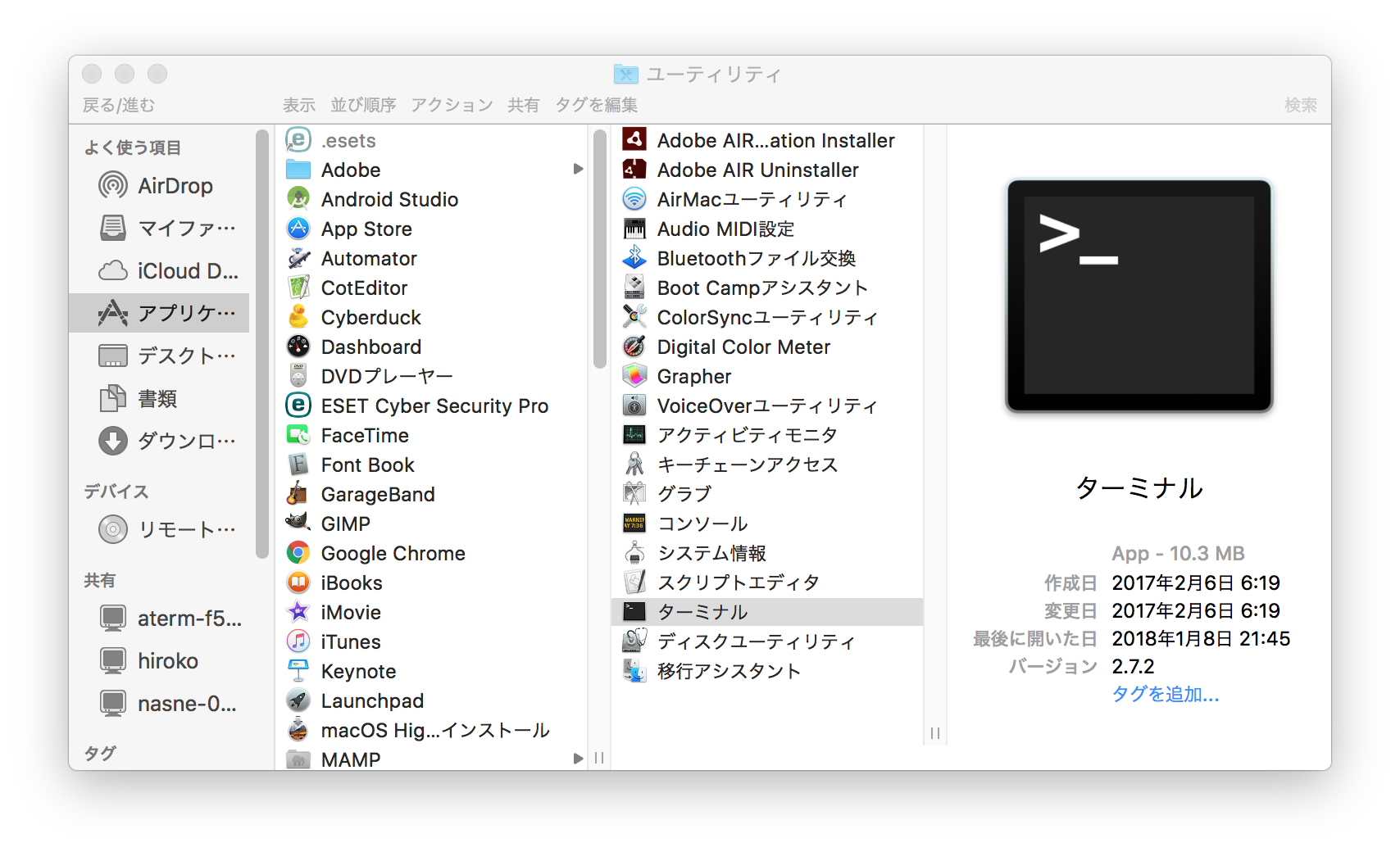Select 移行アシスタント entry
Screen dimensions: 1400x852
pos(767,671)
